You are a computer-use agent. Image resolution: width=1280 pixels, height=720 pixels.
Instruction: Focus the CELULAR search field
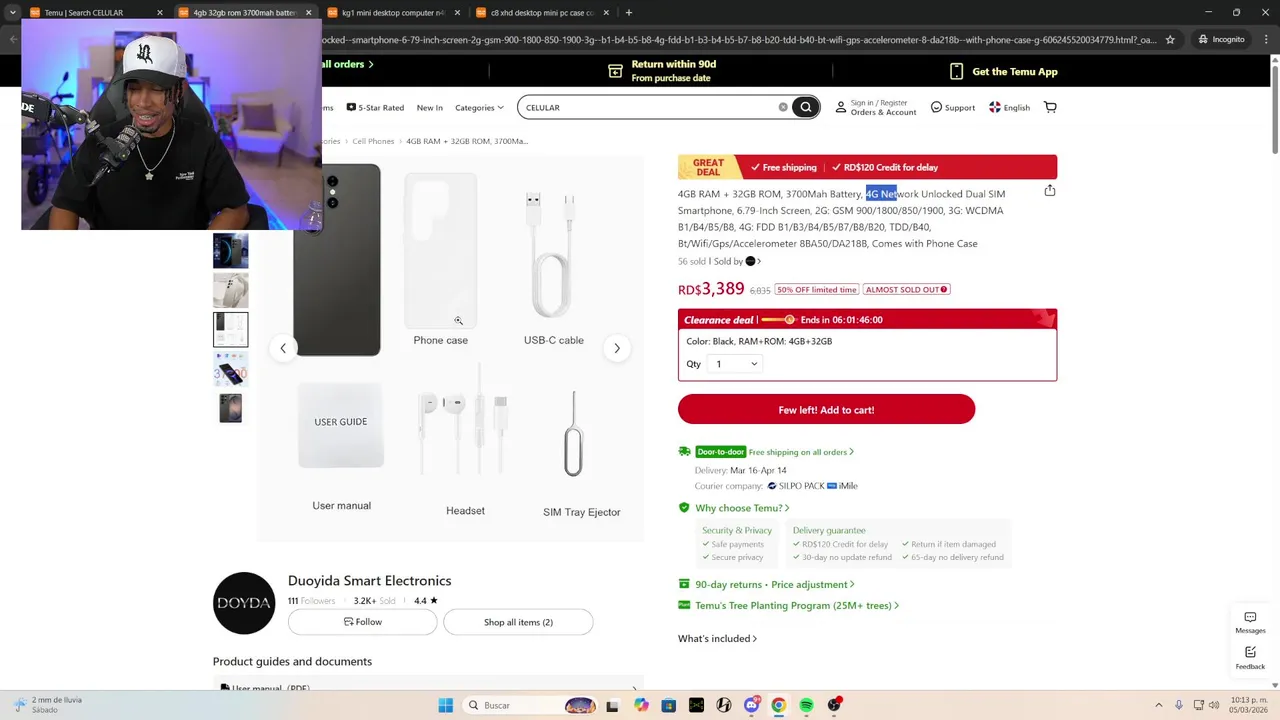click(650, 107)
